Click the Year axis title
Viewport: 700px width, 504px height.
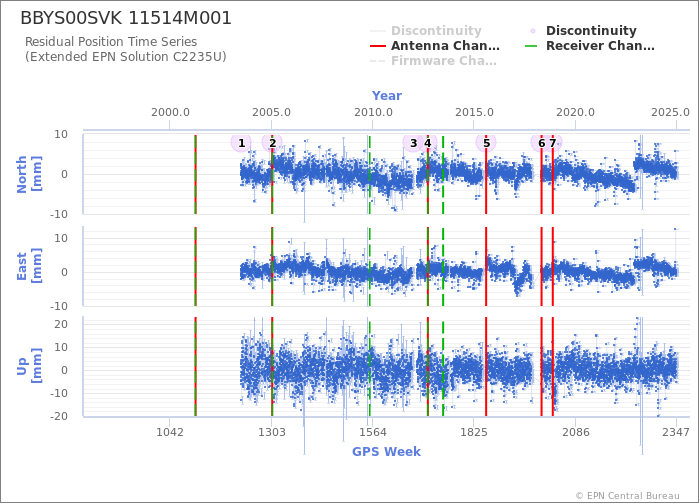[x=387, y=96]
